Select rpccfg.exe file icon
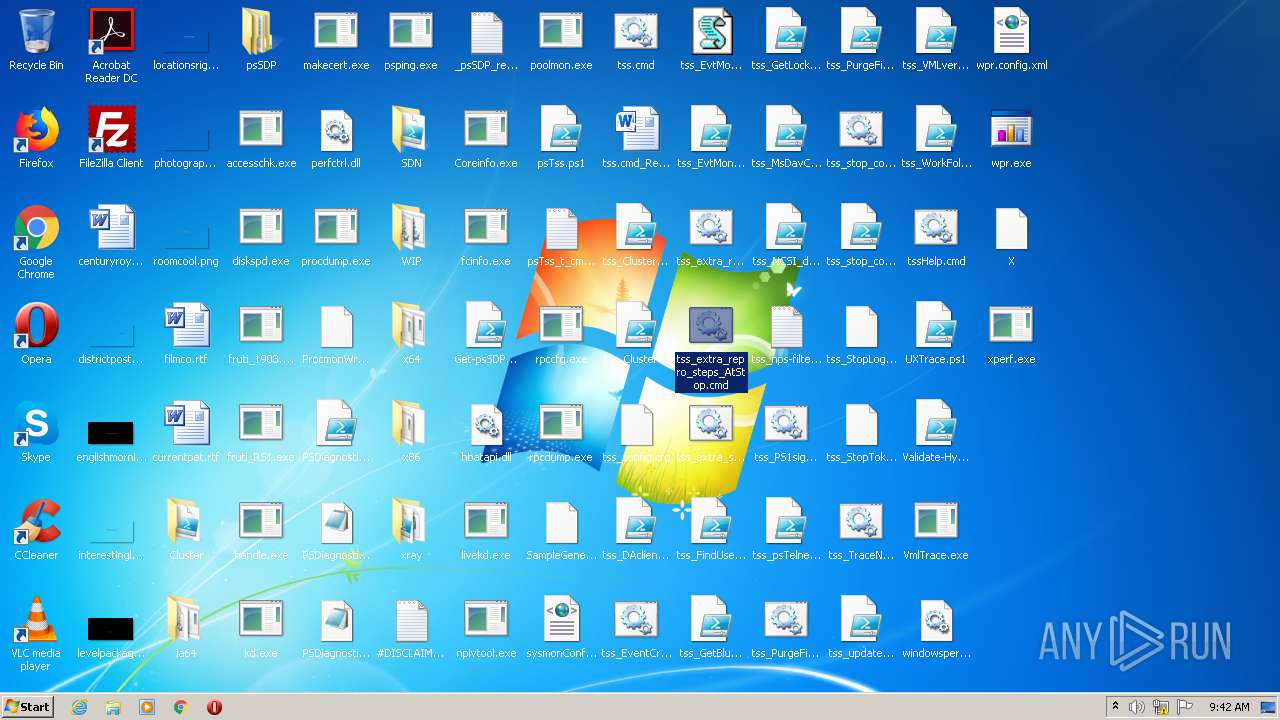1280x720 pixels. pyautogui.click(x=561, y=327)
